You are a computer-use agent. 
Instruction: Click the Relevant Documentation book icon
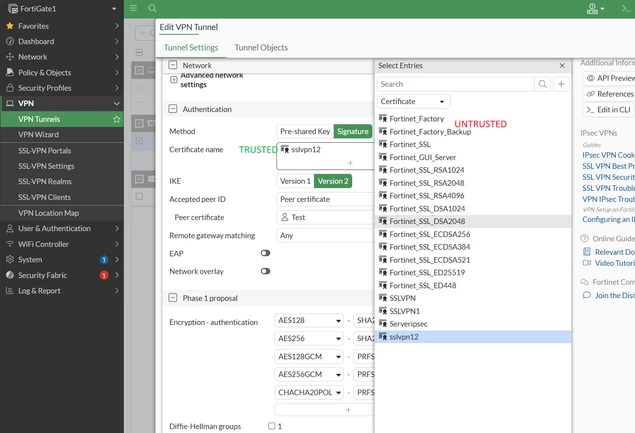(586, 252)
